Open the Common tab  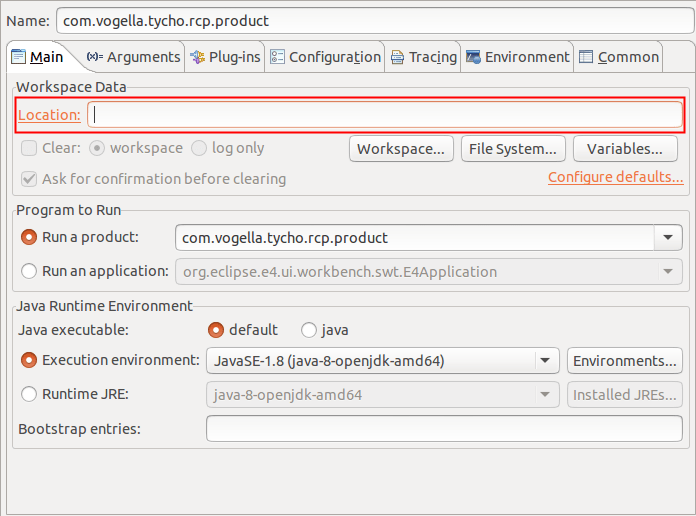(619, 57)
